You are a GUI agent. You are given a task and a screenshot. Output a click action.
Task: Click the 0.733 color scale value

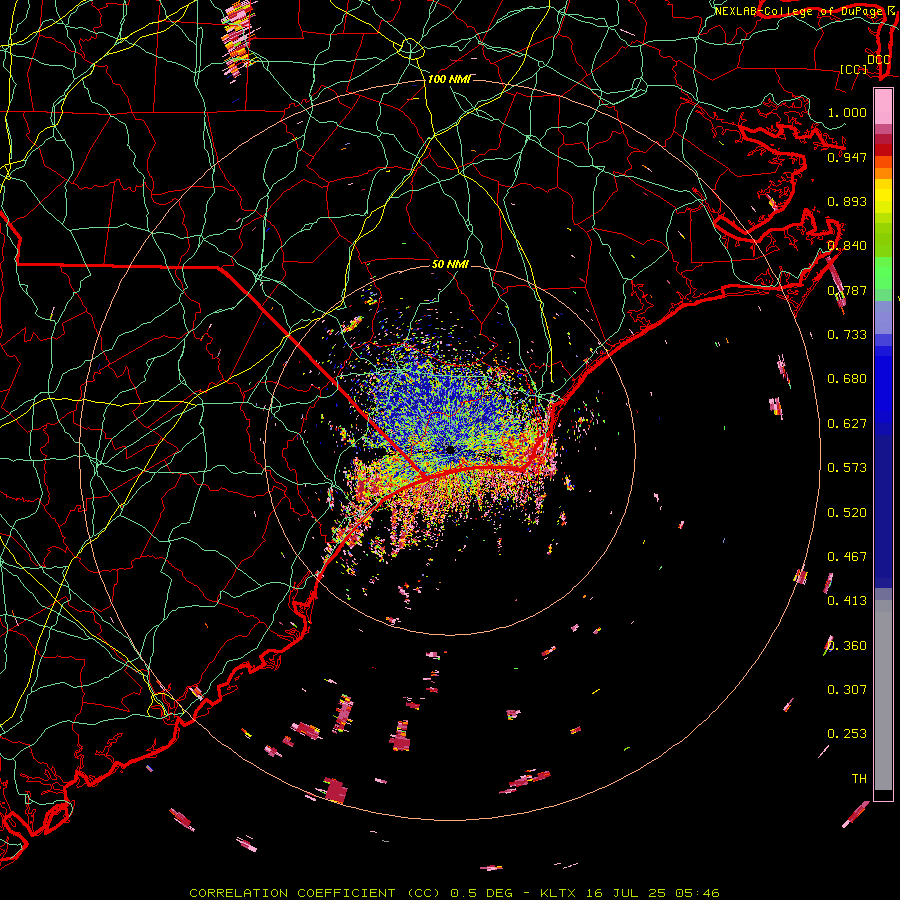[x=847, y=335]
